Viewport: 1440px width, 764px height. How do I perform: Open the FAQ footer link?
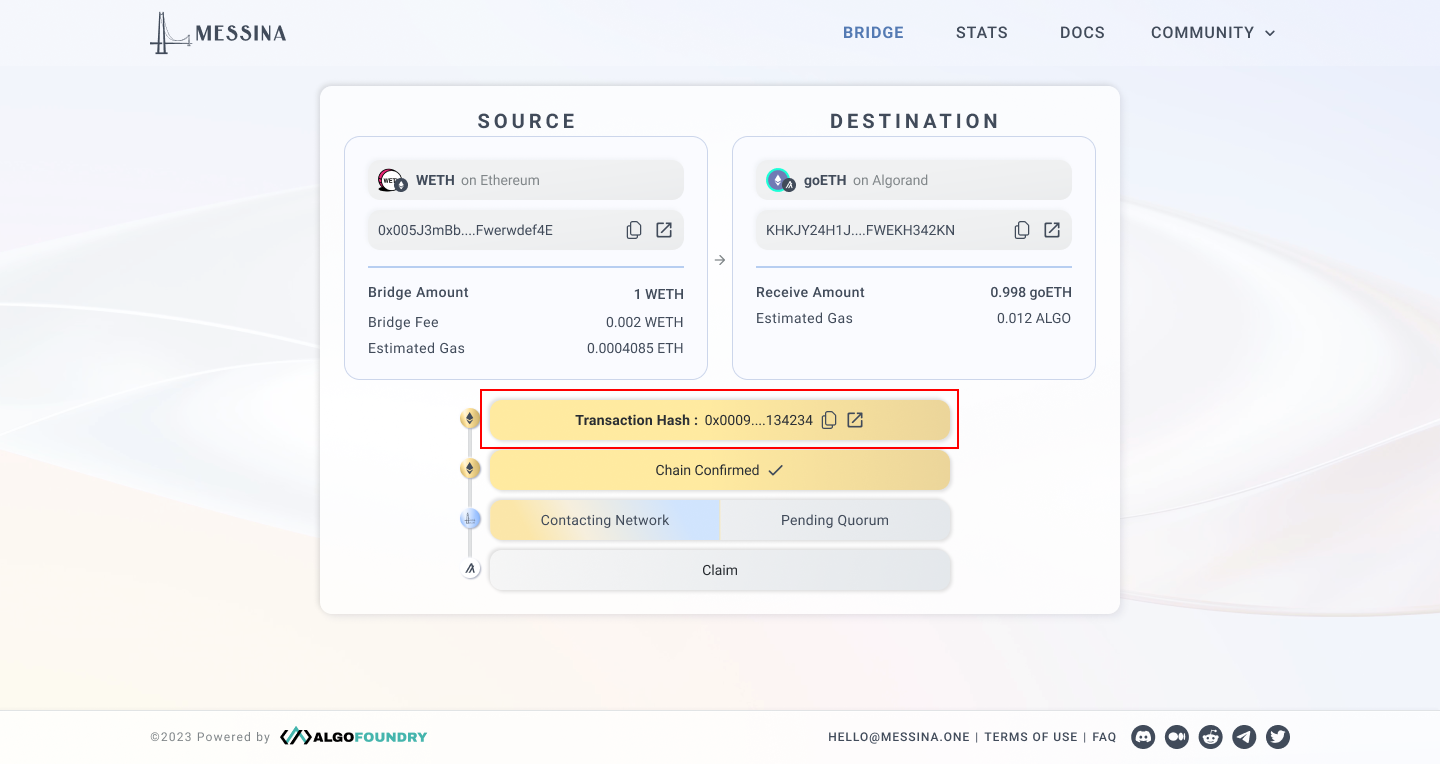pyautogui.click(x=1104, y=737)
